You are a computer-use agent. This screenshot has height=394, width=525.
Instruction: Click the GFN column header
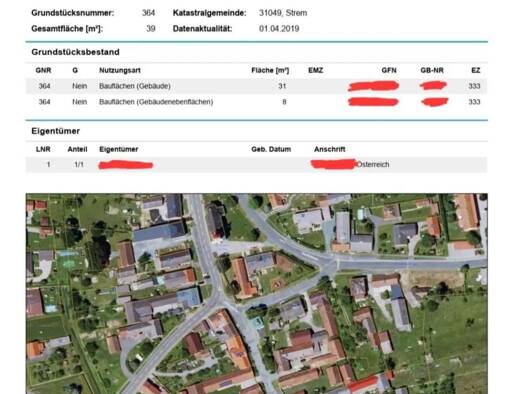click(389, 70)
